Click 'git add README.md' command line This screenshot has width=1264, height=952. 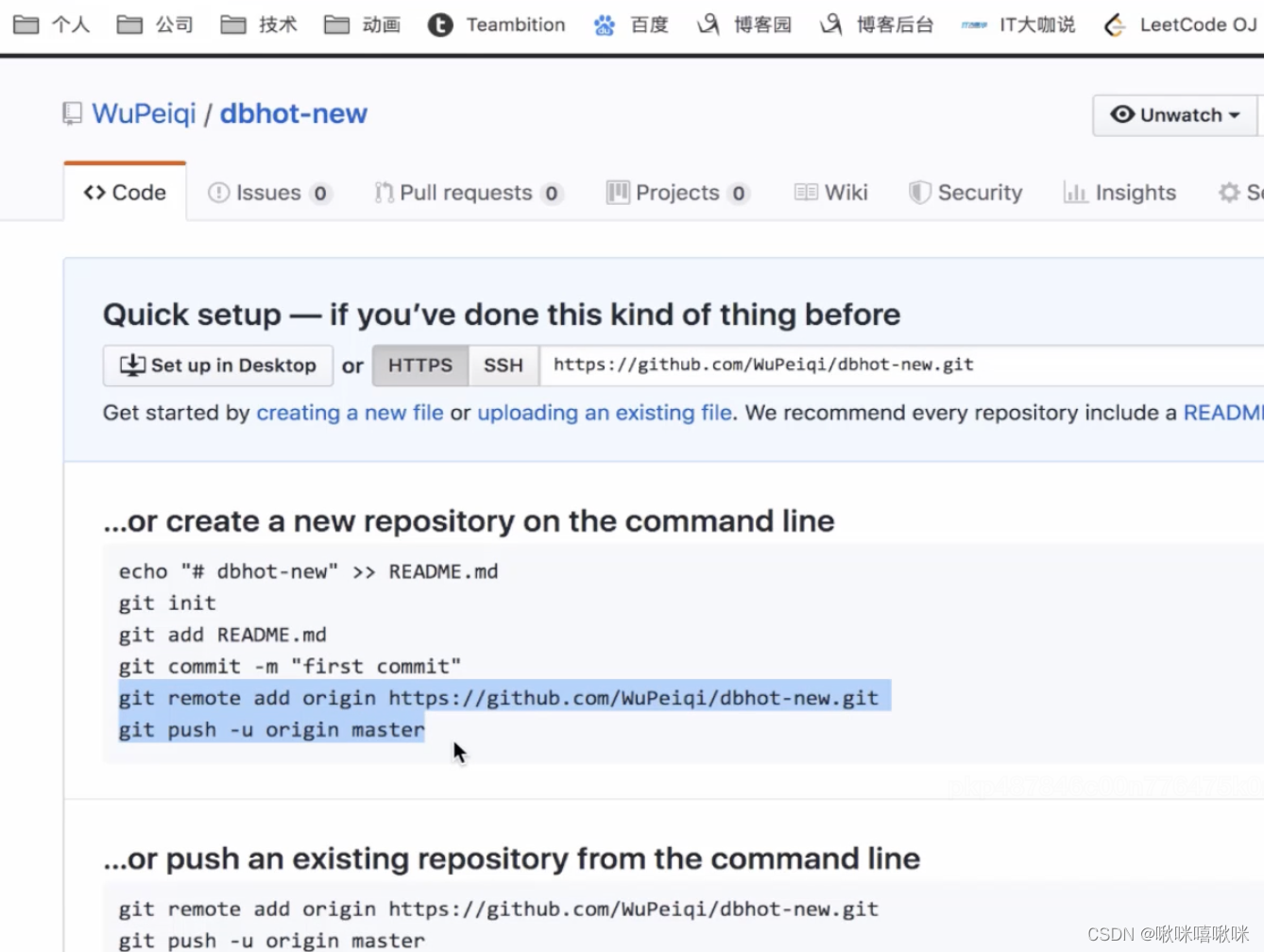223,635
